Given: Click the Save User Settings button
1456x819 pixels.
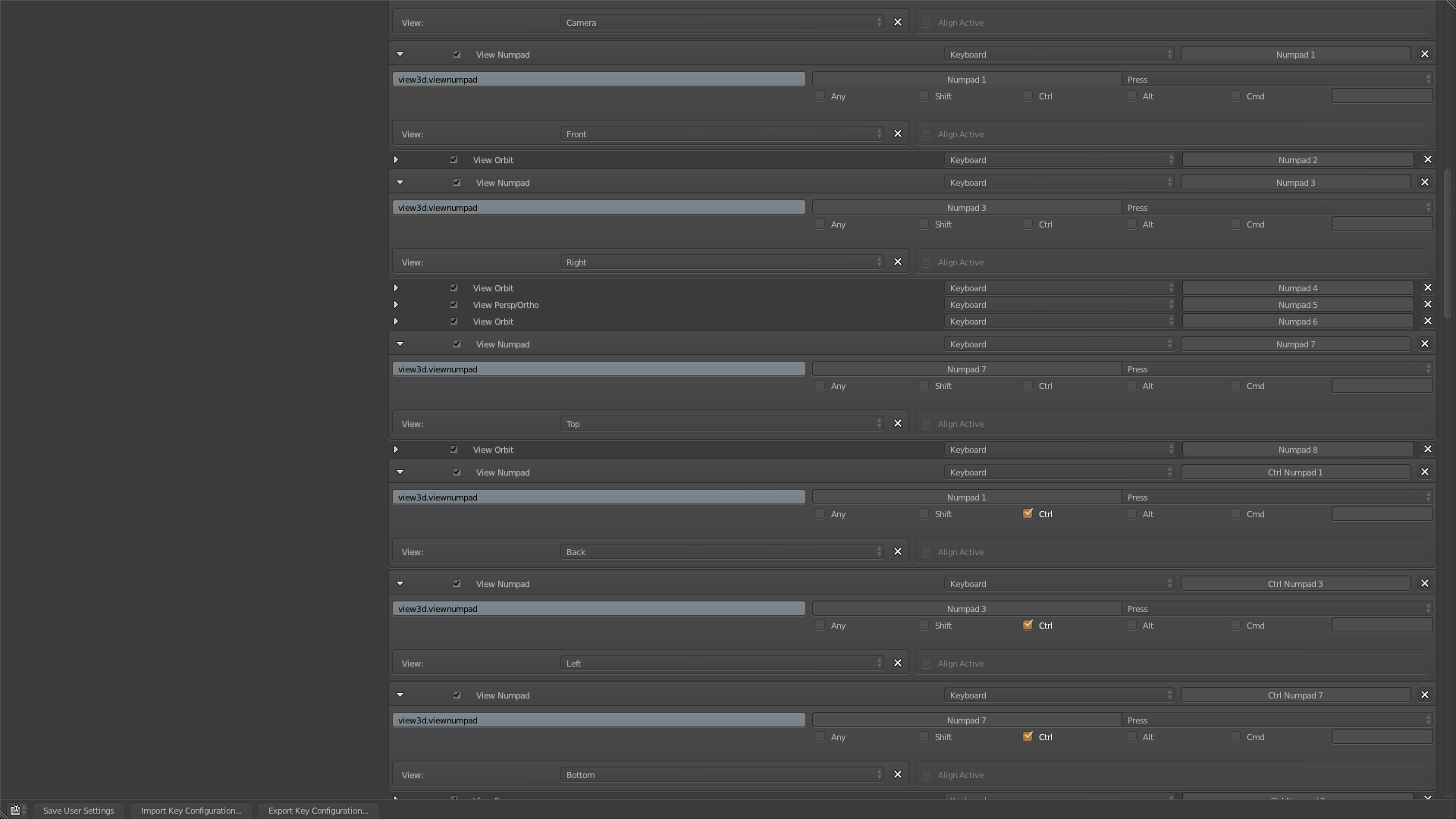Looking at the screenshot, I should click(x=78, y=810).
